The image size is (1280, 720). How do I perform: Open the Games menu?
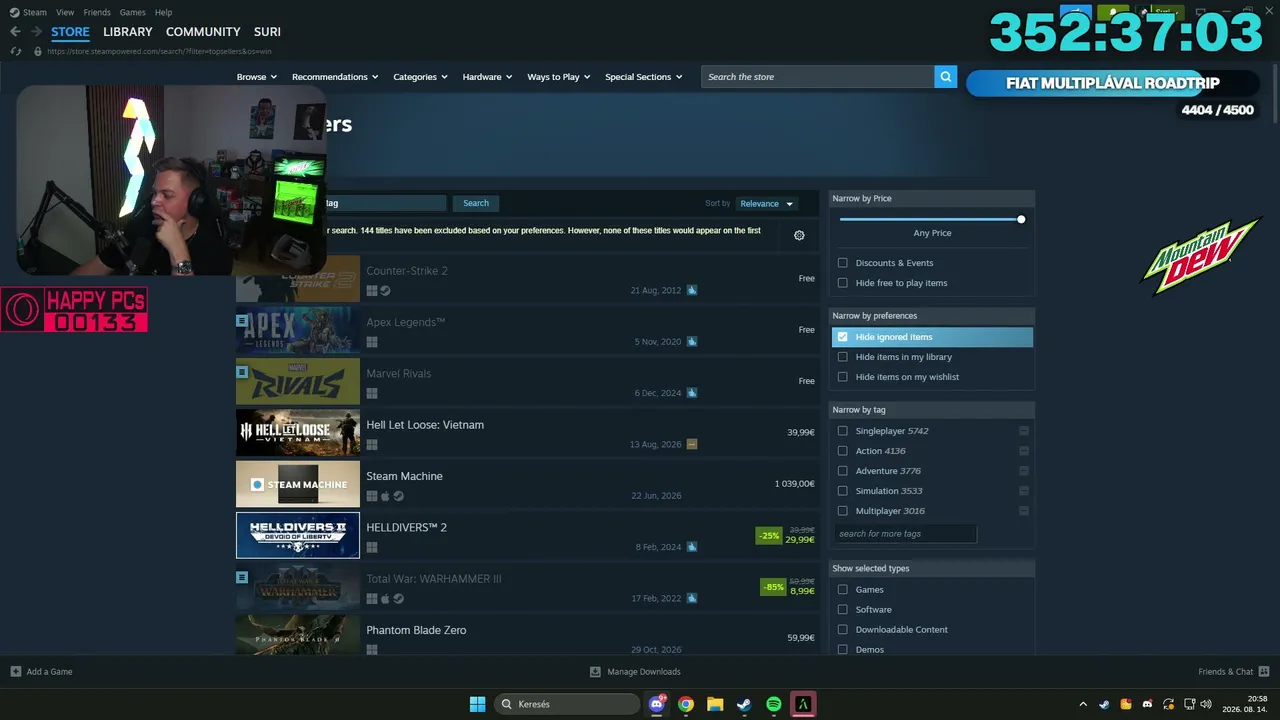pyautogui.click(x=132, y=12)
